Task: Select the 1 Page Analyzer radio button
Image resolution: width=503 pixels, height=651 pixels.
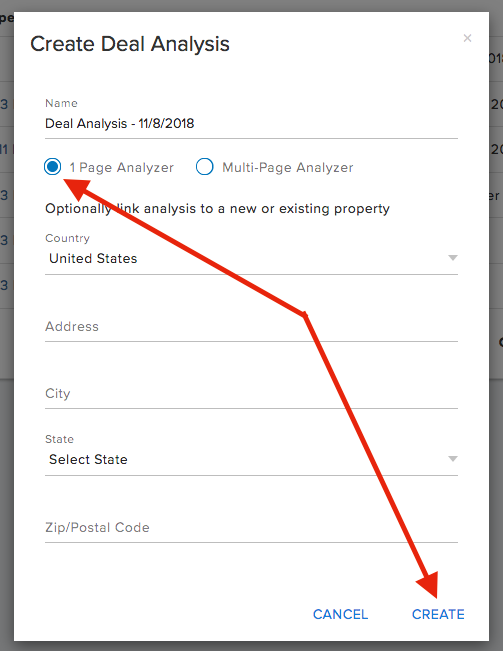Action: pyautogui.click(x=53, y=167)
